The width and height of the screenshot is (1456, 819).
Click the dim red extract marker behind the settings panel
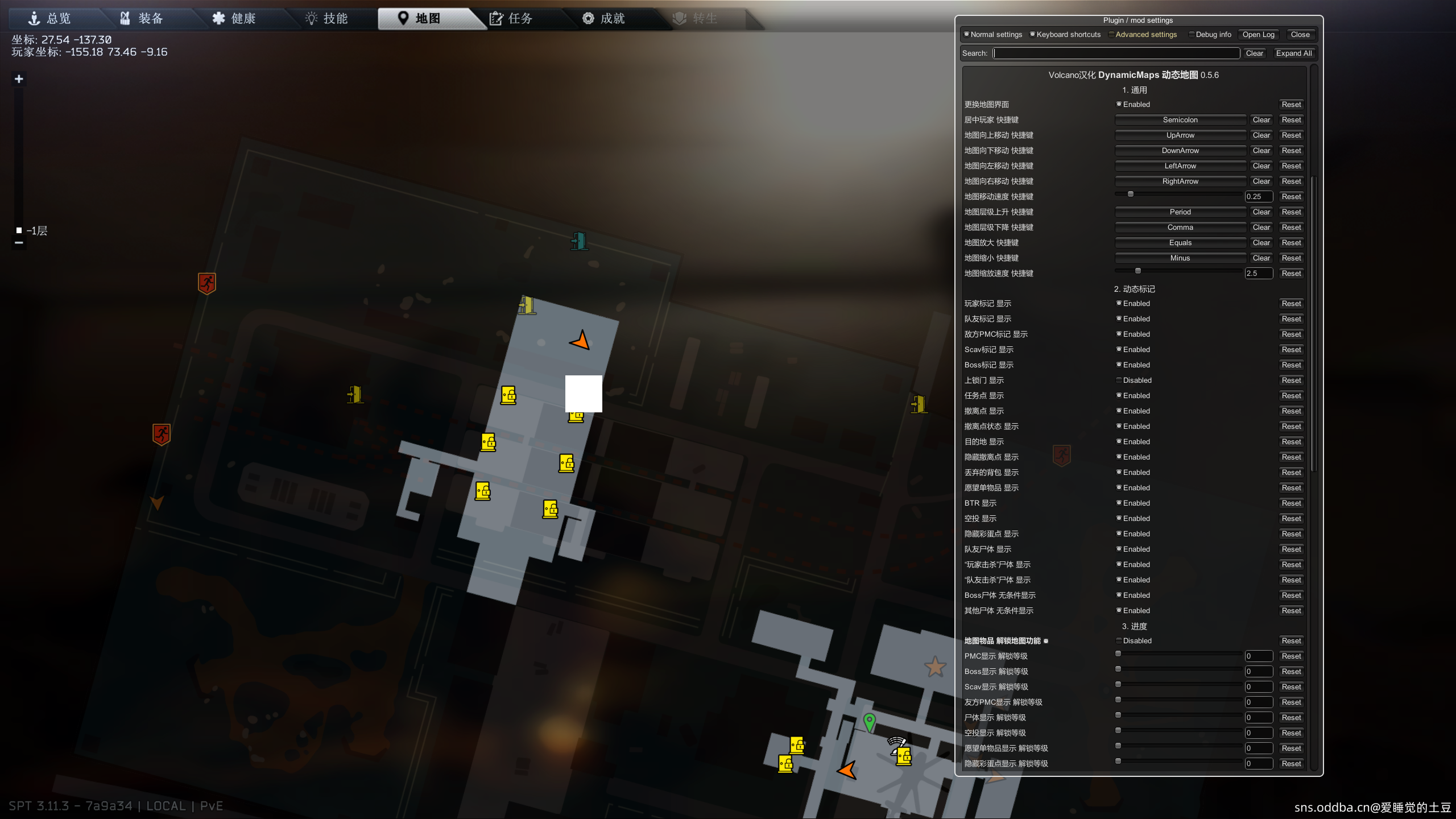coord(1062,456)
